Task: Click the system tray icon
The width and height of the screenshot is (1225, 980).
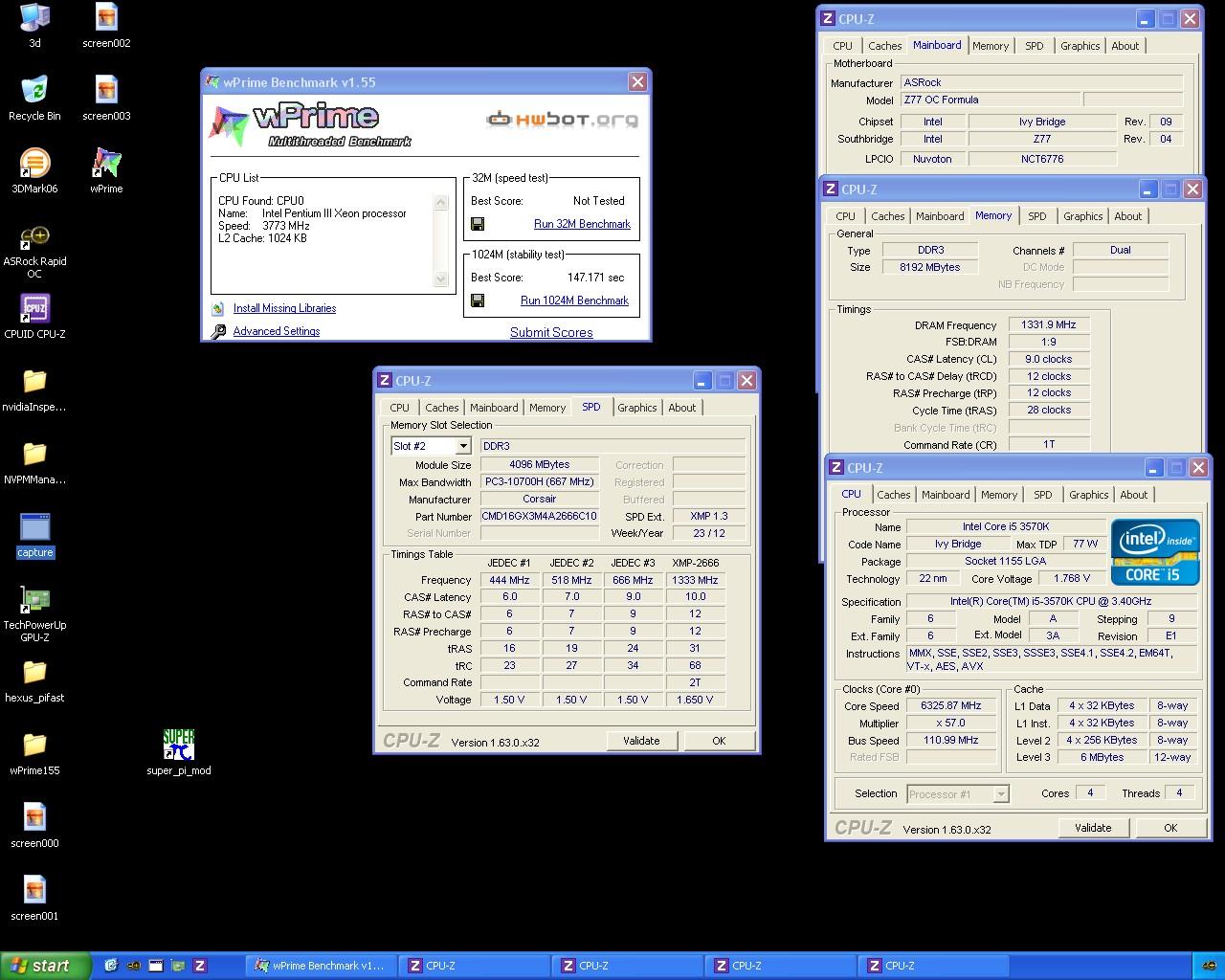Action: [1211, 966]
